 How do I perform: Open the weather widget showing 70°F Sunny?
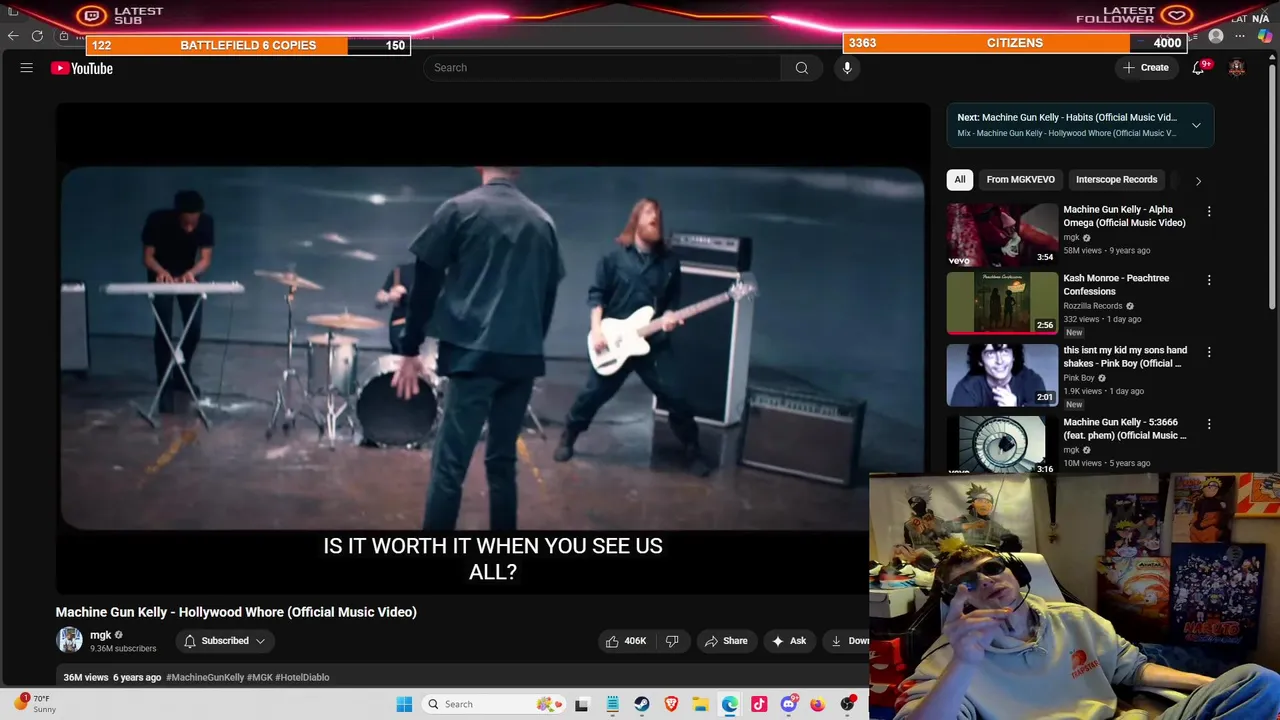tap(36, 704)
